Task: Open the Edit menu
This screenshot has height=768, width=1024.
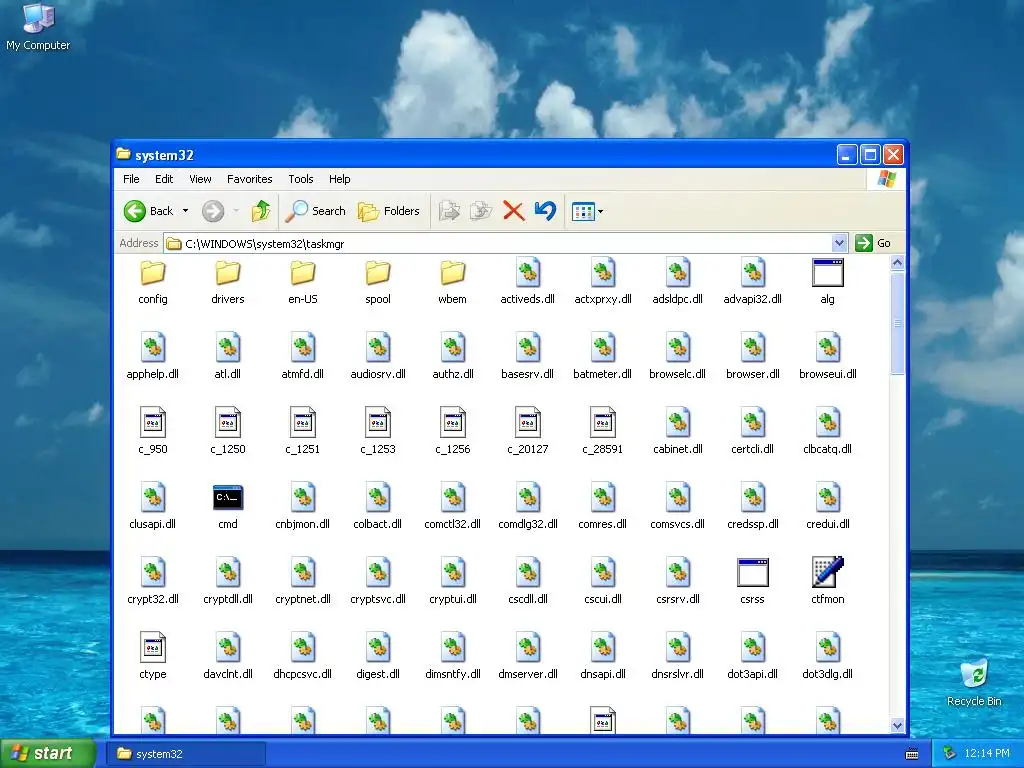Action: pyautogui.click(x=164, y=179)
